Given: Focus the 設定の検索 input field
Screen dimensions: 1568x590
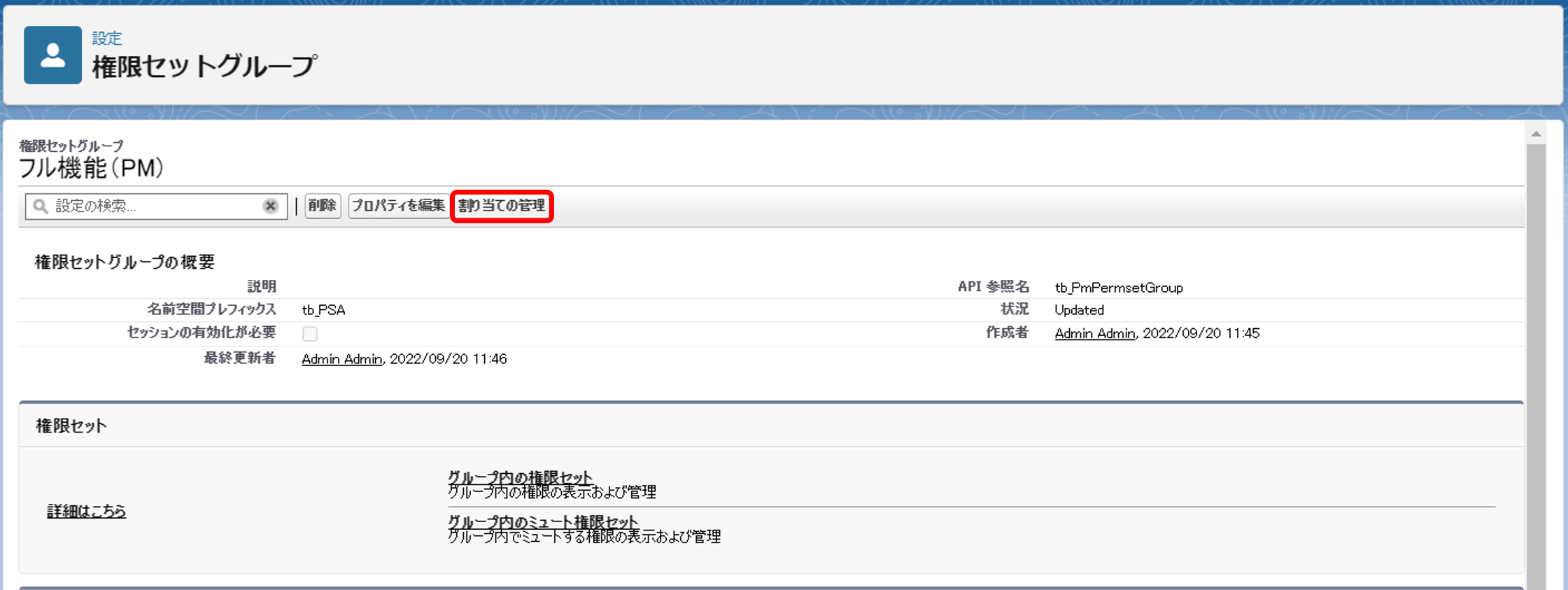Looking at the screenshot, I should (154, 206).
